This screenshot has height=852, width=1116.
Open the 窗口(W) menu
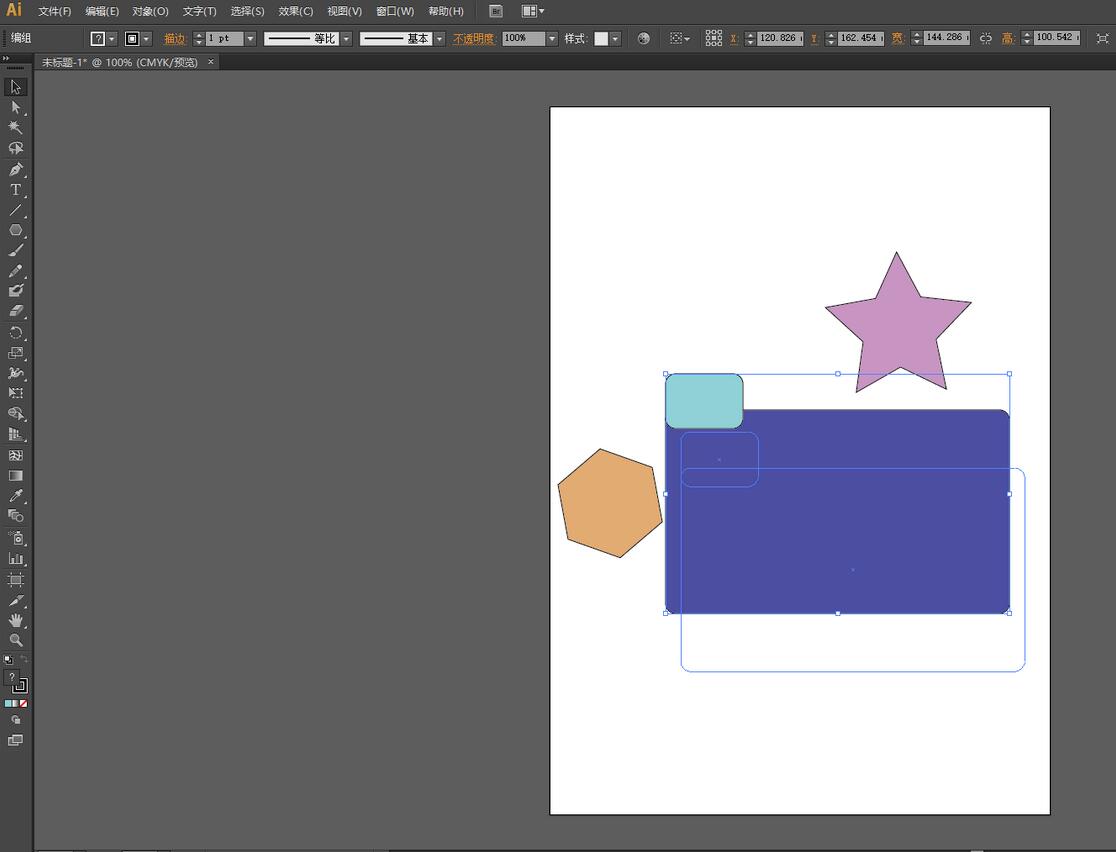click(x=395, y=11)
